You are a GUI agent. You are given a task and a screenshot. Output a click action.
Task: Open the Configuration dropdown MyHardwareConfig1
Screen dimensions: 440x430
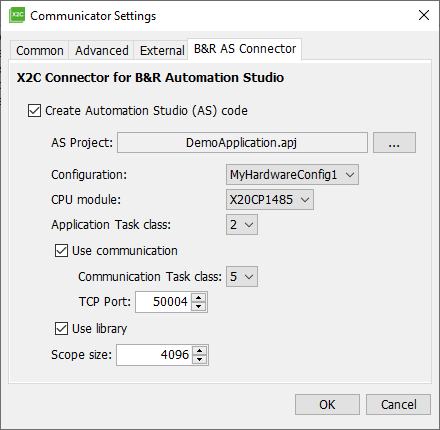(292, 174)
